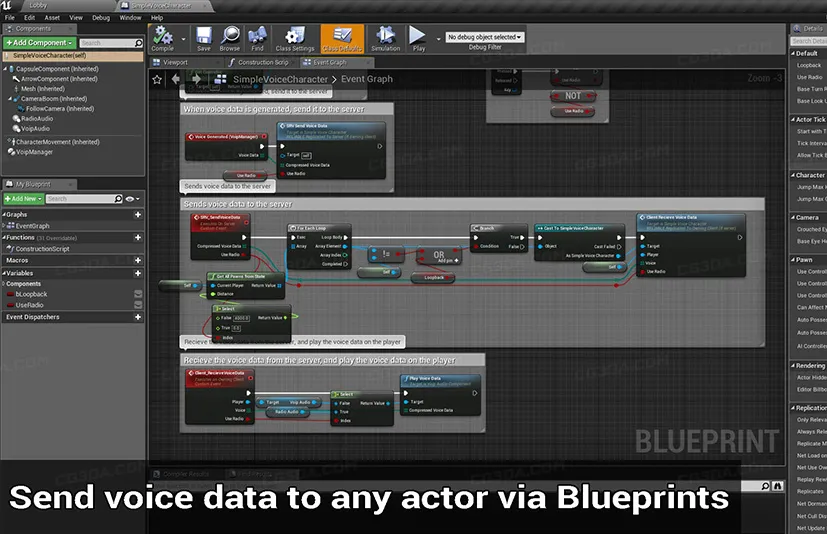This screenshot has width=827, height=534.
Task: Add a new function with the Functions plus
Action: coord(138,237)
